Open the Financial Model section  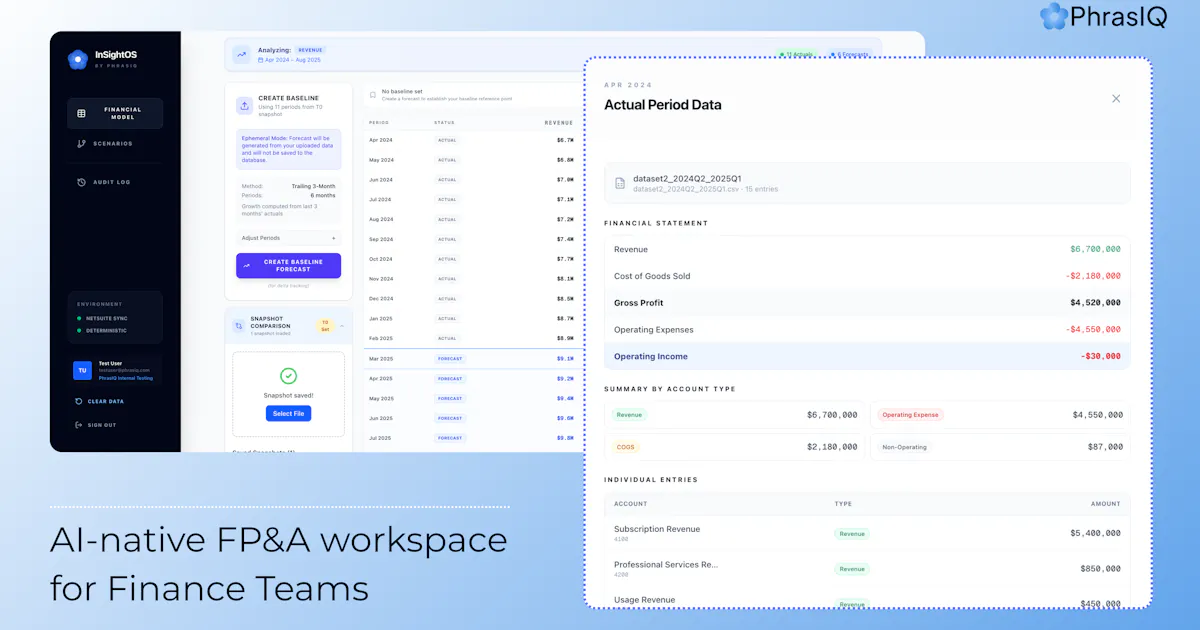[x=115, y=113]
